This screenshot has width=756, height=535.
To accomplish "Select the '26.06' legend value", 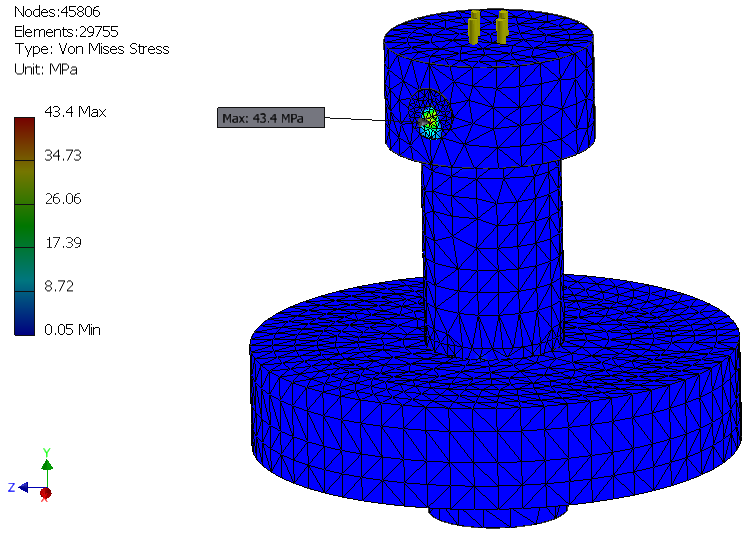I will [x=63, y=199].
